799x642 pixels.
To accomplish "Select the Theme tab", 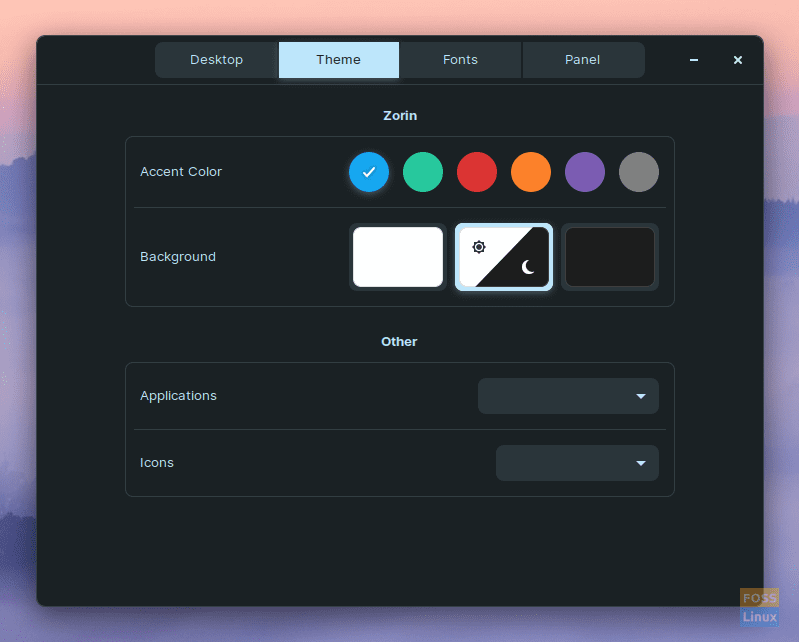I will coord(339,60).
